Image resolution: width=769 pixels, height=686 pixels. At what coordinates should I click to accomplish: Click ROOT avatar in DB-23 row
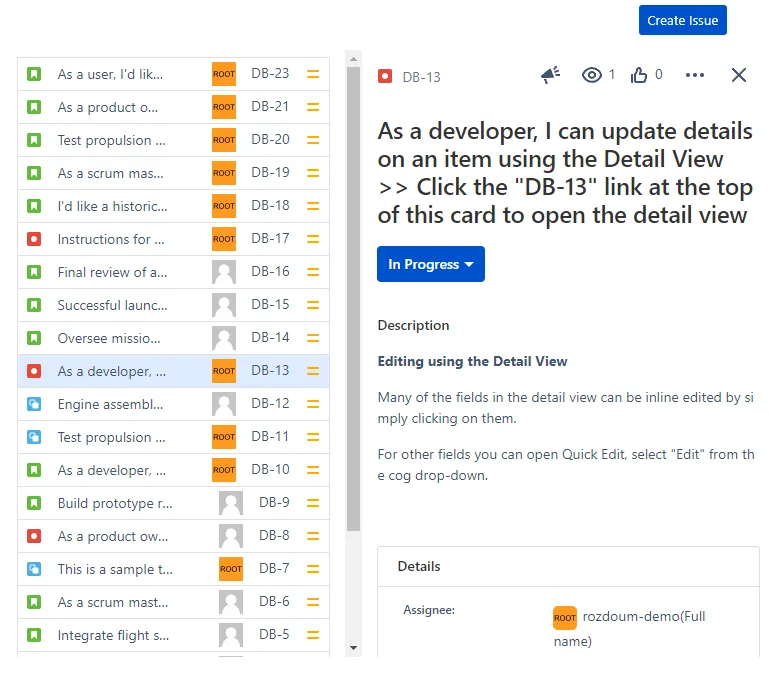tap(224, 74)
